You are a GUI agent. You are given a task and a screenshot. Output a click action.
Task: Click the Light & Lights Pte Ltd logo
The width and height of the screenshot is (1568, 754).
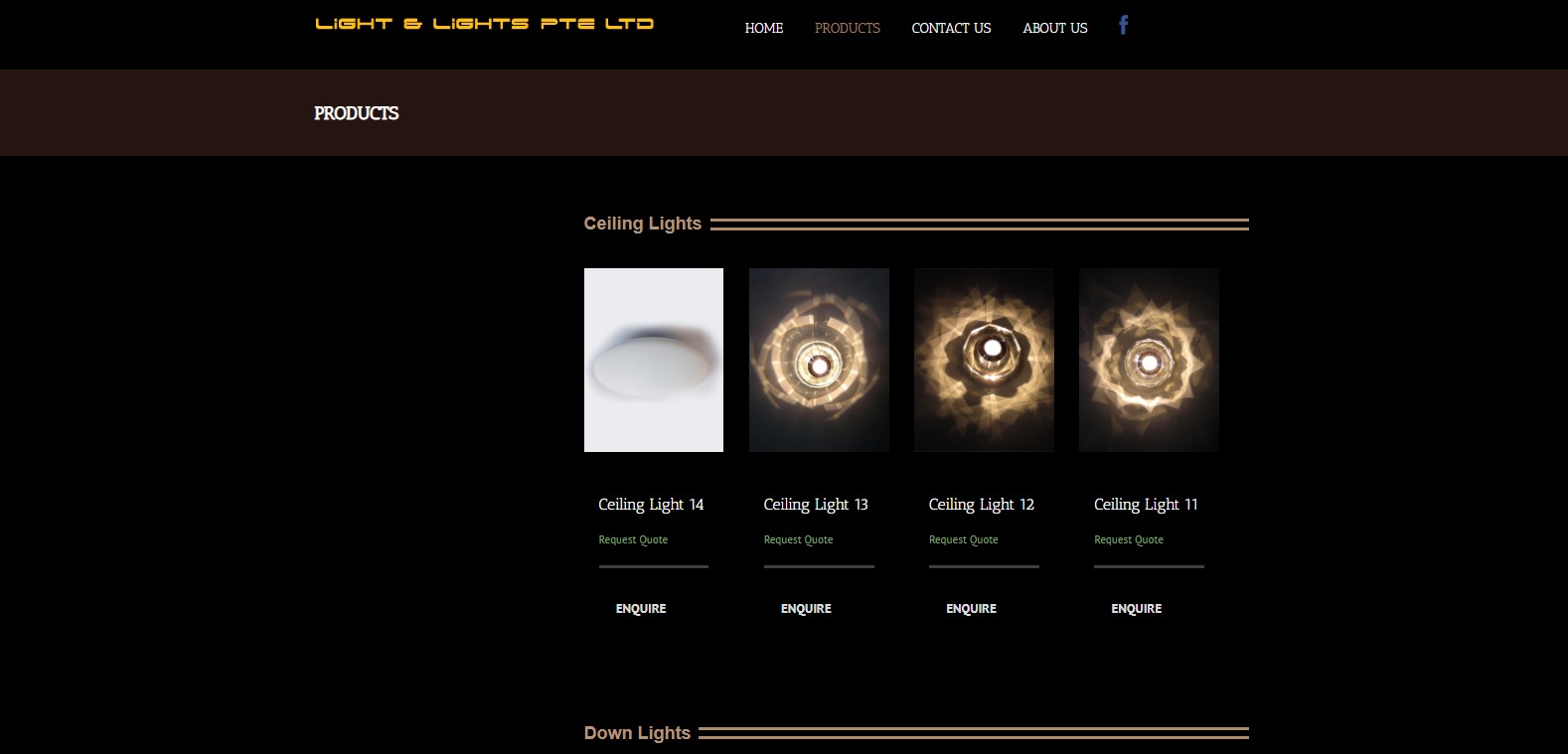484,24
